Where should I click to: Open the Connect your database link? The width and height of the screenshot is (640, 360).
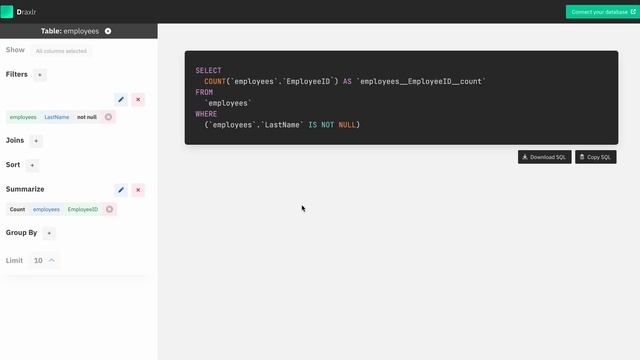603,12
